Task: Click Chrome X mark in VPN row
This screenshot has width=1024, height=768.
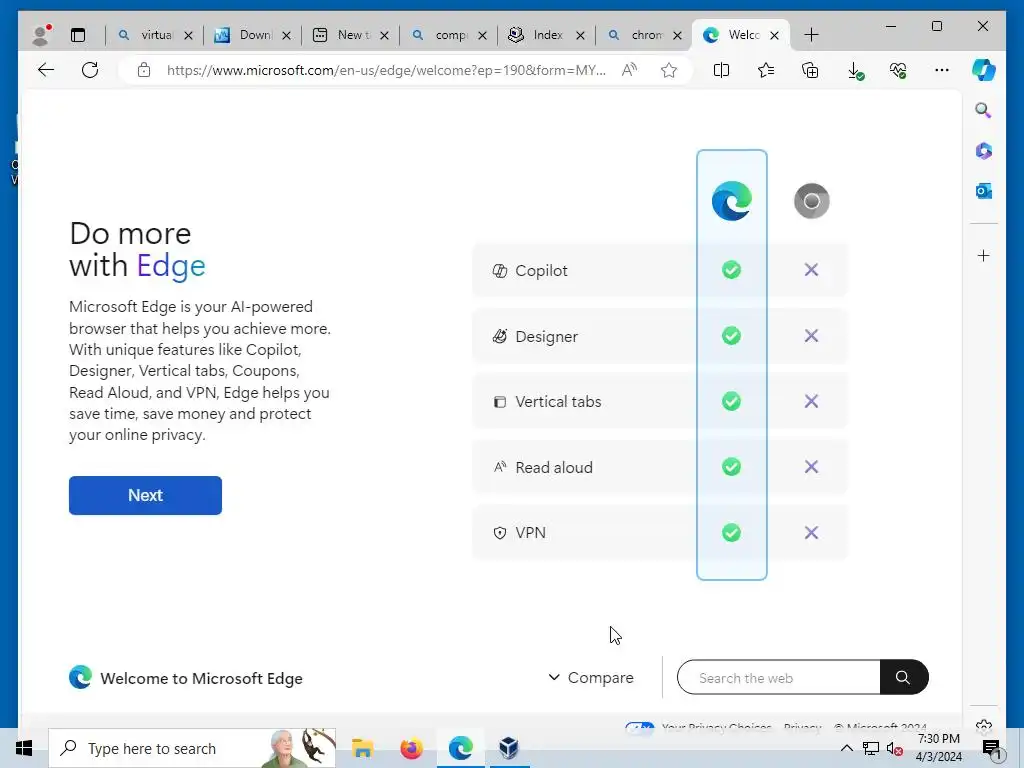Action: coord(811,532)
